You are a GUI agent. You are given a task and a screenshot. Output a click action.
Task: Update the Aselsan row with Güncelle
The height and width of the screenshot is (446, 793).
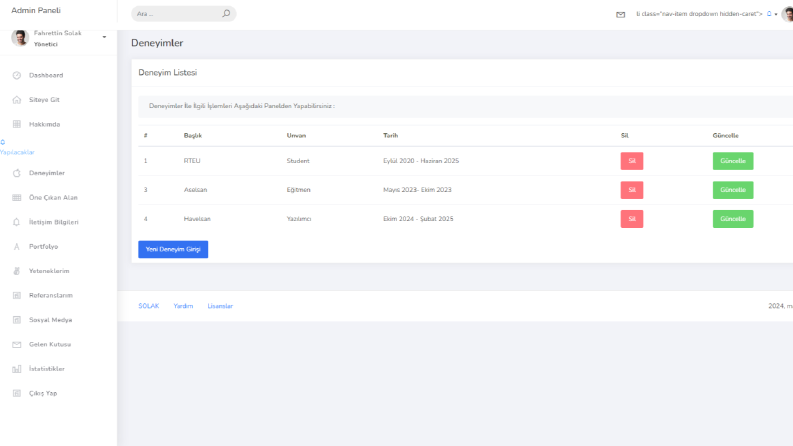733,190
